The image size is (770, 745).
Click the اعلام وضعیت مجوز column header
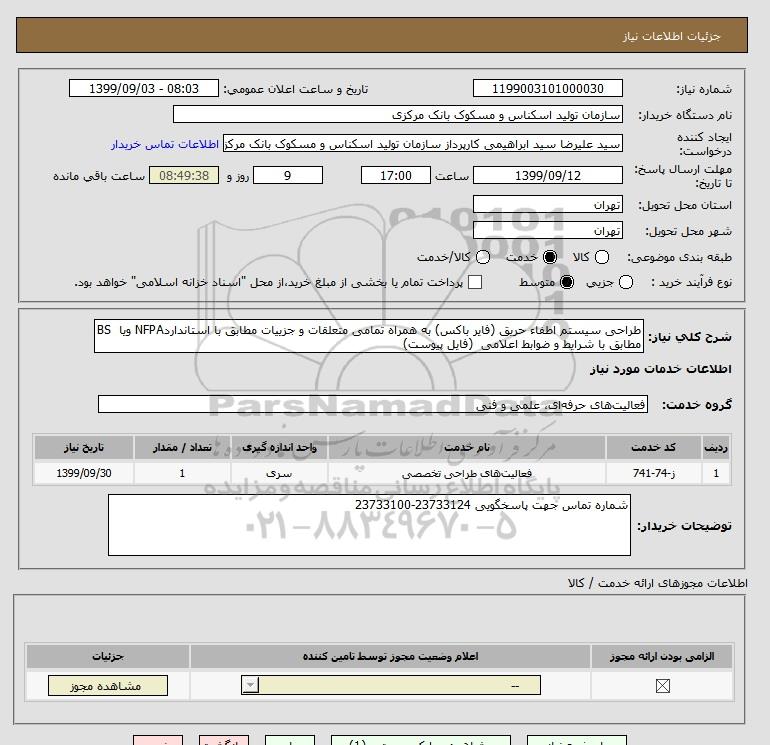pyautogui.click(x=390, y=657)
